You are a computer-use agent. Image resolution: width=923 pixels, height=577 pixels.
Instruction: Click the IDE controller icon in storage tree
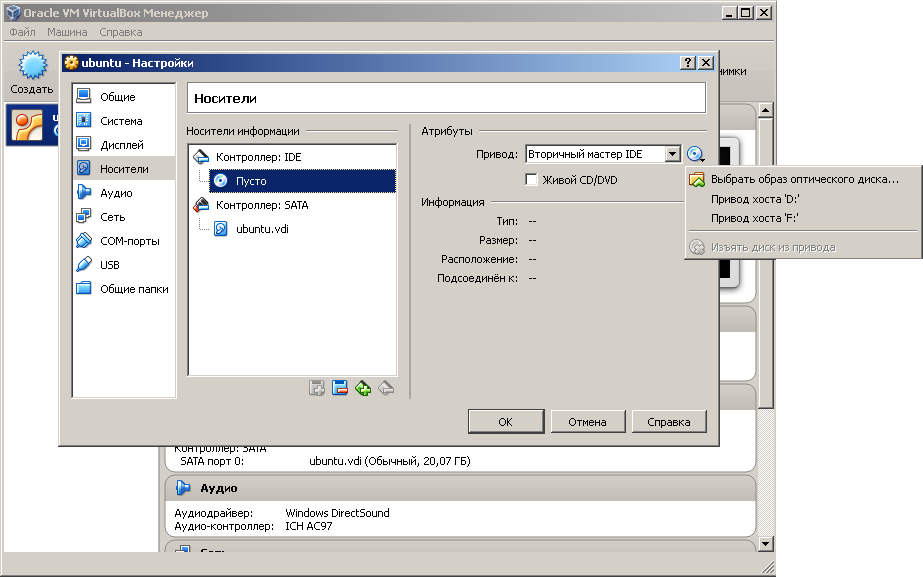(x=201, y=157)
